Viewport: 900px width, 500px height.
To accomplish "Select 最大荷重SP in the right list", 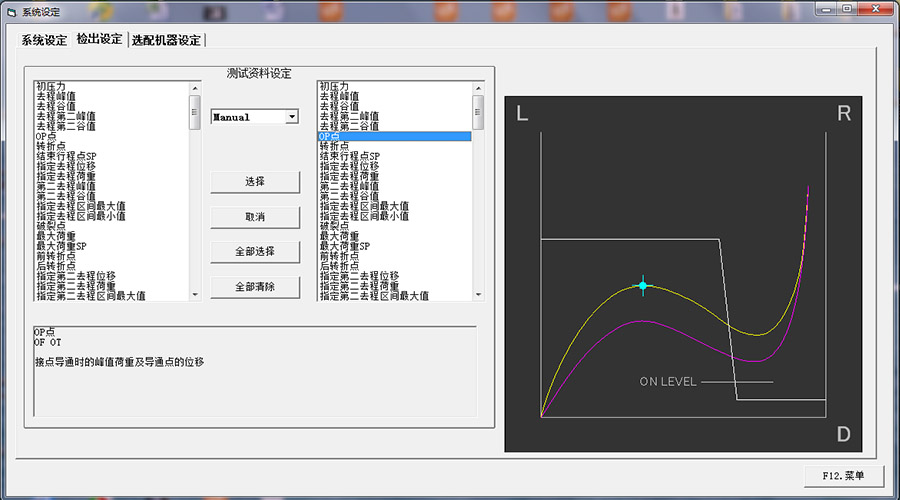I will tap(344, 246).
